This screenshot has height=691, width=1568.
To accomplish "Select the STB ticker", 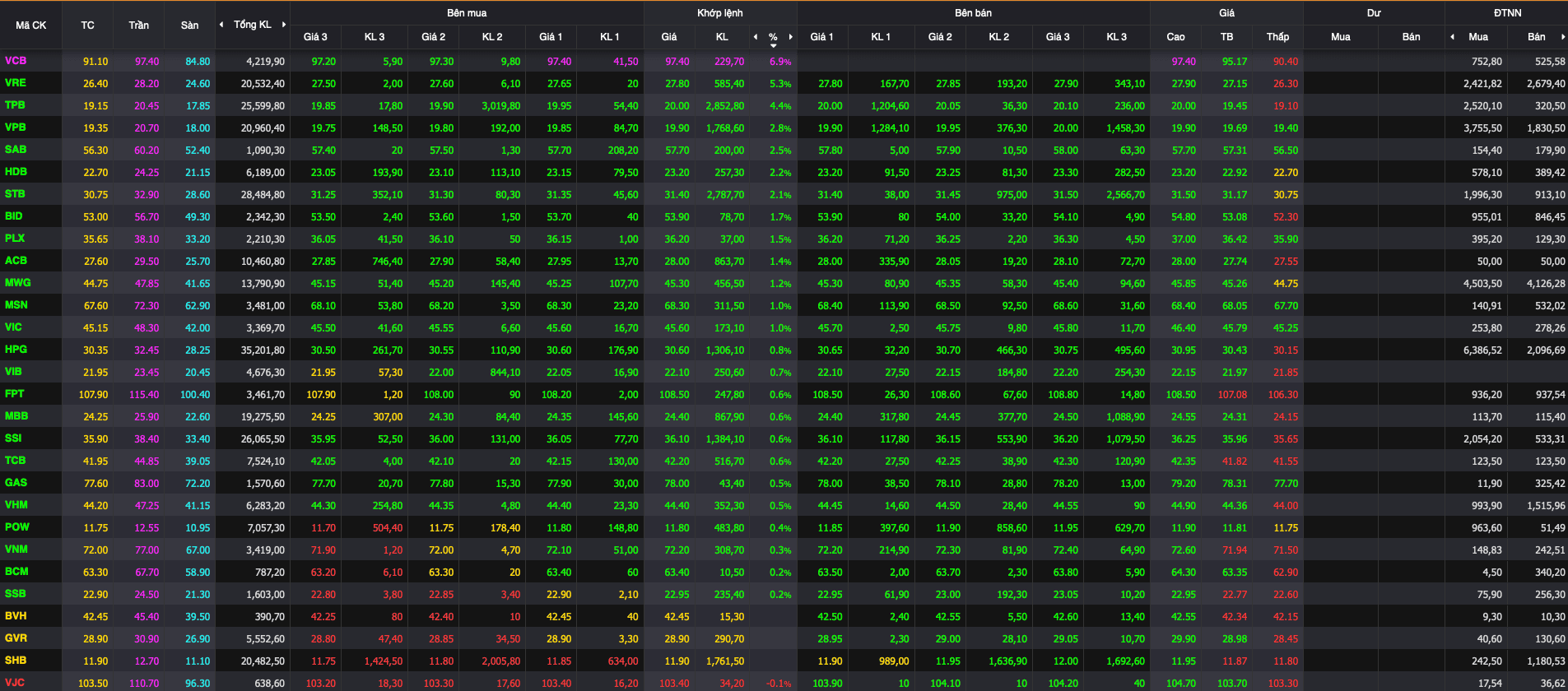I will 15,194.
